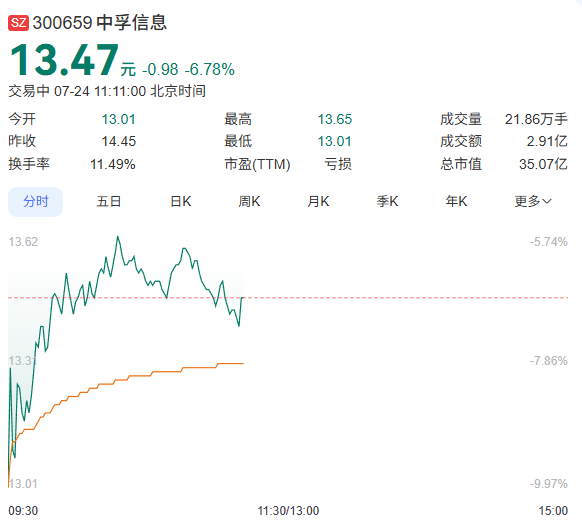Click the 最高 label
Viewport: 582px width, 526px height.
coord(238,120)
